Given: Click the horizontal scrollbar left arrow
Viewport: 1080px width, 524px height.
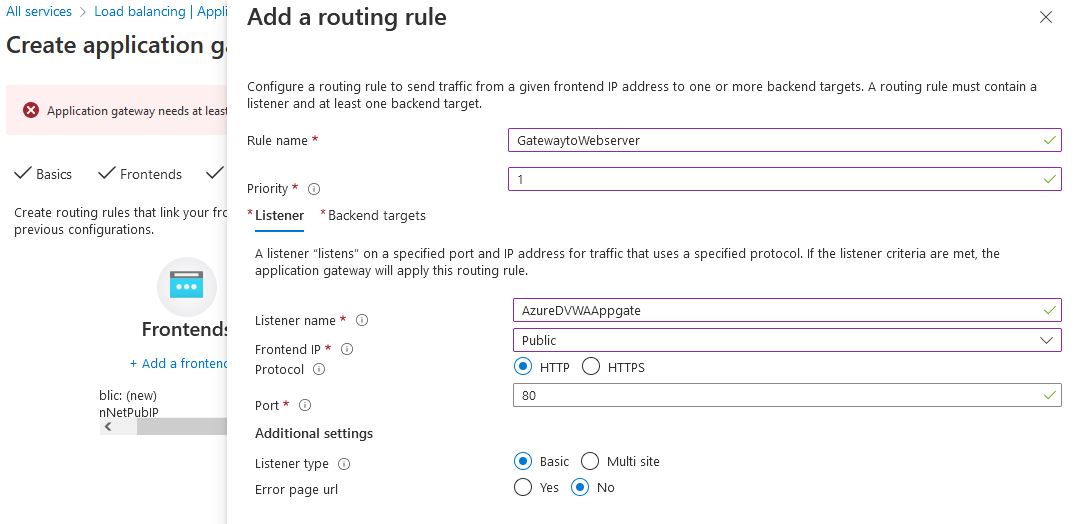Looking at the screenshot, I should coord(108,426).
